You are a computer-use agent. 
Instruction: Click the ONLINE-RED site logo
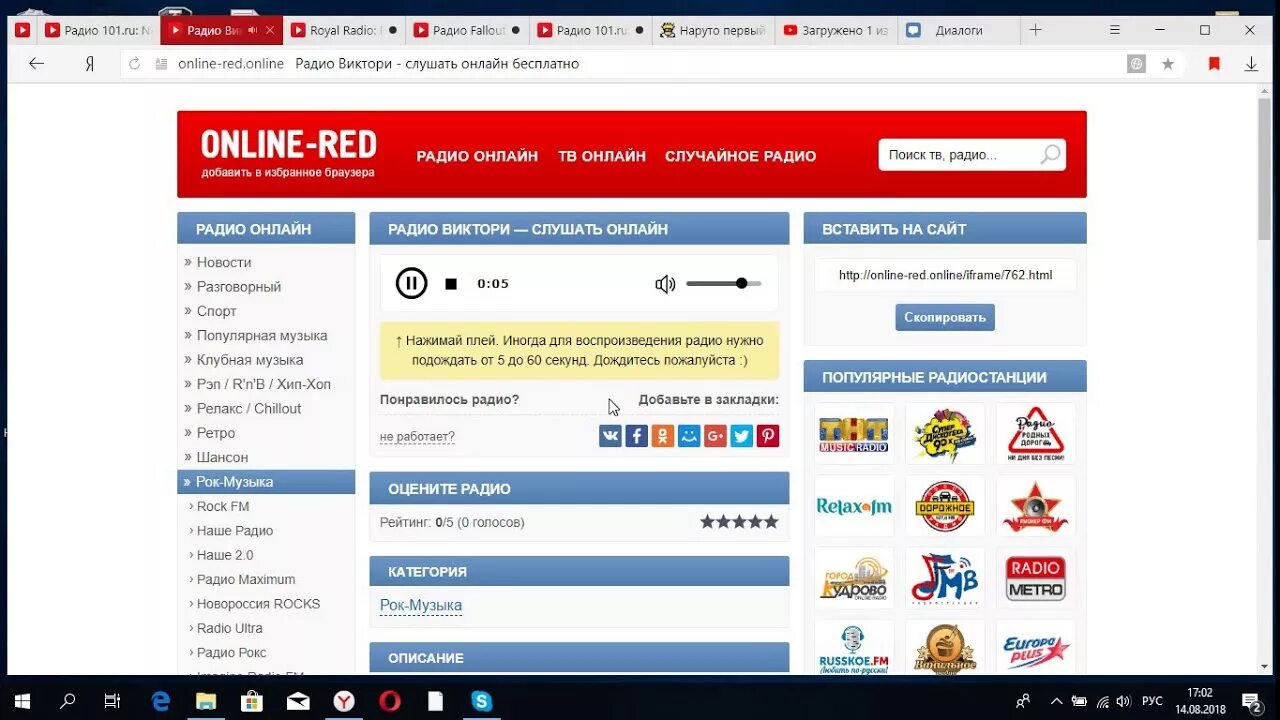click(x=289, y=145)
